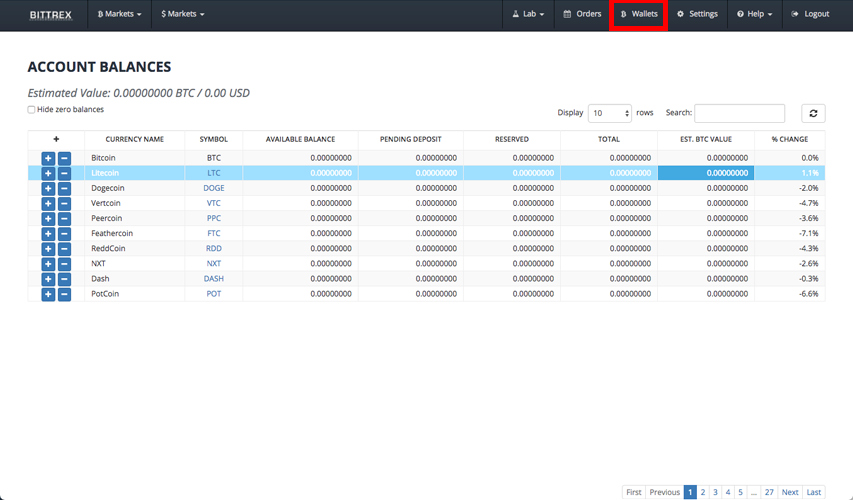Click the withdraw minus icon for Vertcoin
The image size is (853, 500).
[64, 203]
